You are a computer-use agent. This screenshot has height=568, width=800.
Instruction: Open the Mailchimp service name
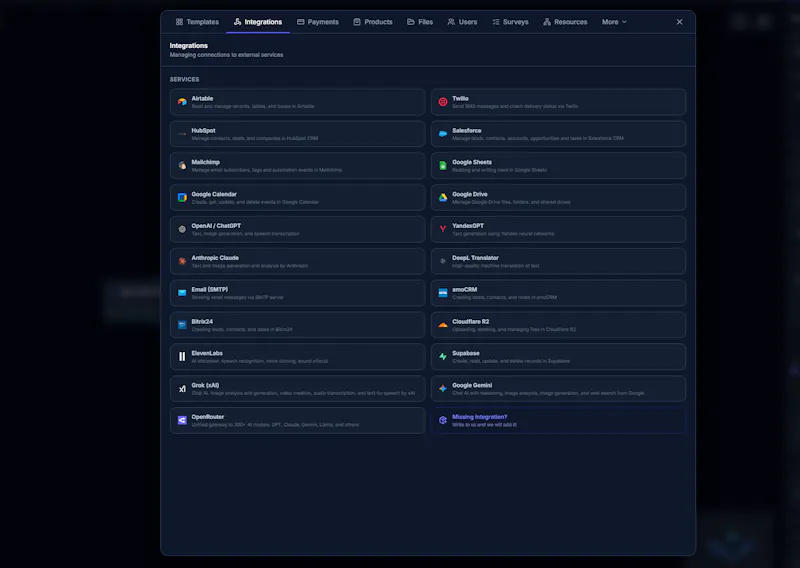[206, 162]
